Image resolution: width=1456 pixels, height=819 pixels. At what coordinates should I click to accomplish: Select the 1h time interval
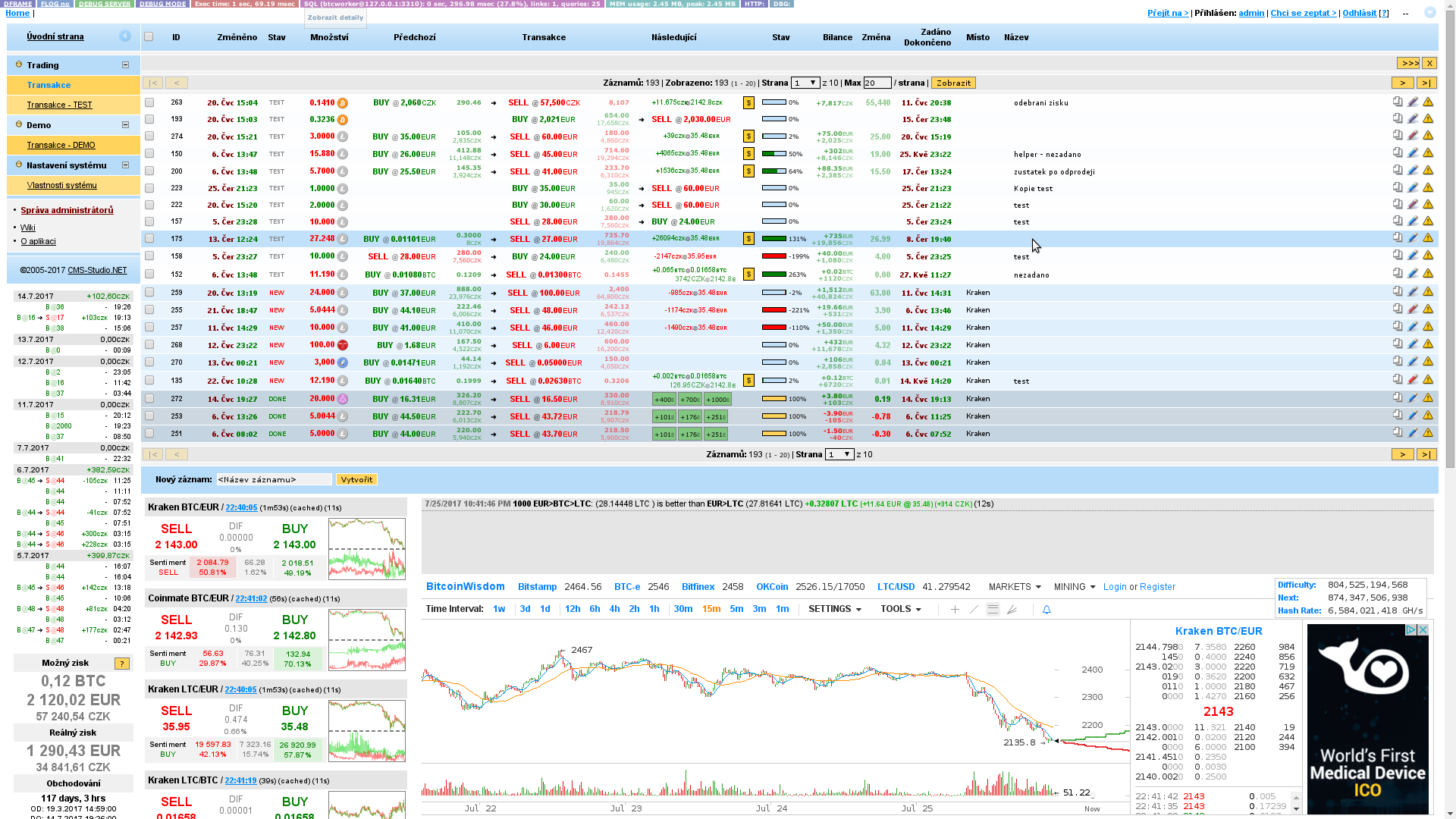point(654,609)
